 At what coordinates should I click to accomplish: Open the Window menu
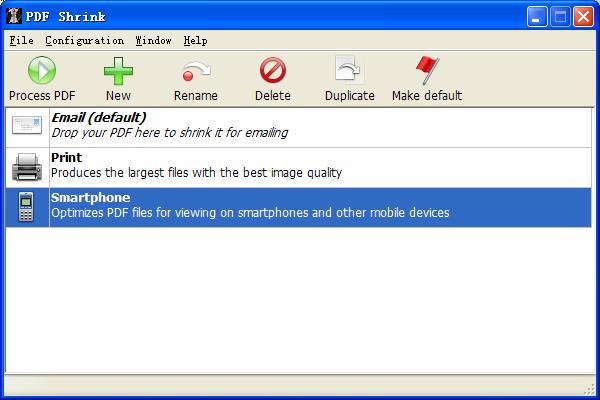point(153,40)
